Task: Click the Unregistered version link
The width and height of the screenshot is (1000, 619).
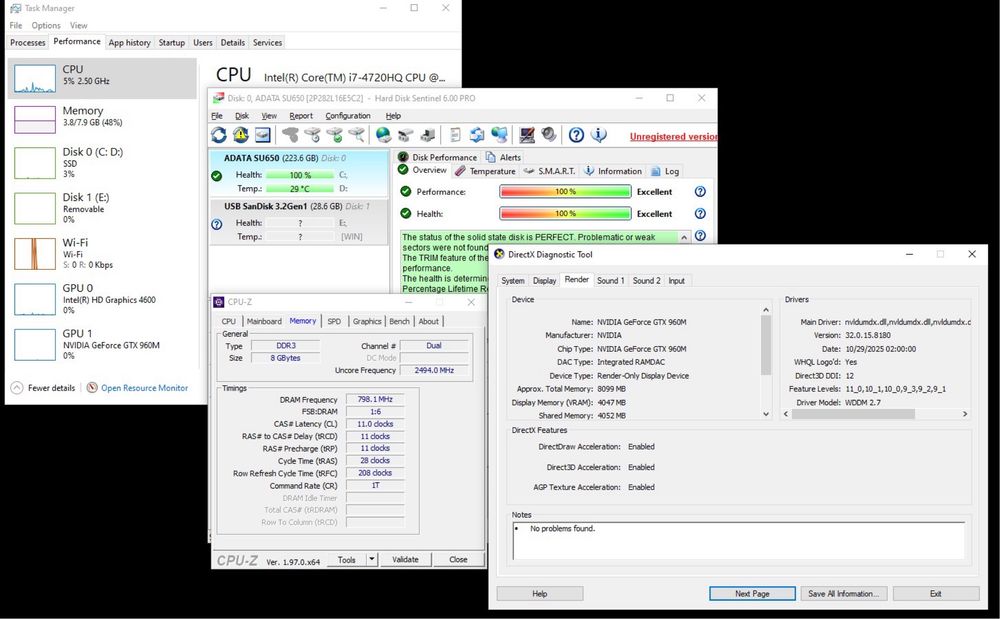Action: 673,136
